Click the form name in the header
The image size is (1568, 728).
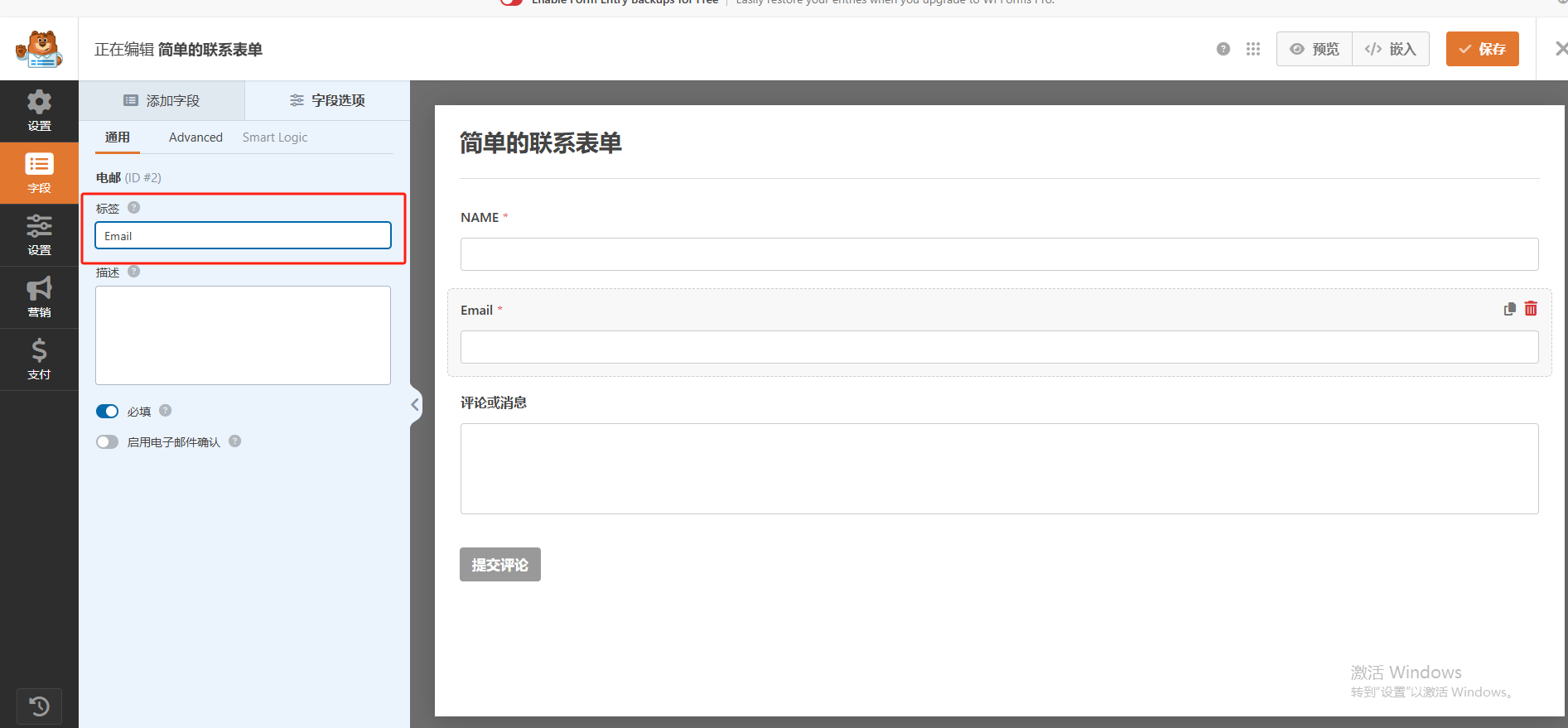click(210, 50)
